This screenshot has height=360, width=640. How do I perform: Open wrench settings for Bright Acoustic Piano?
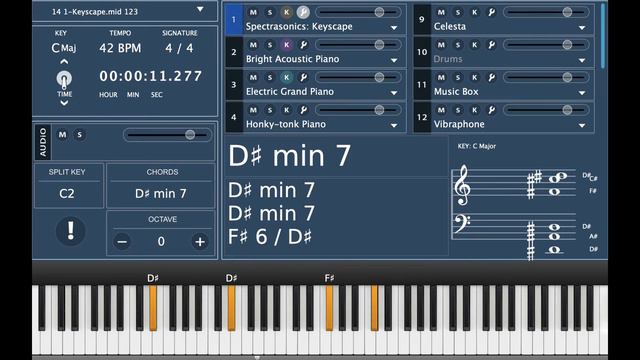[303, 45]
